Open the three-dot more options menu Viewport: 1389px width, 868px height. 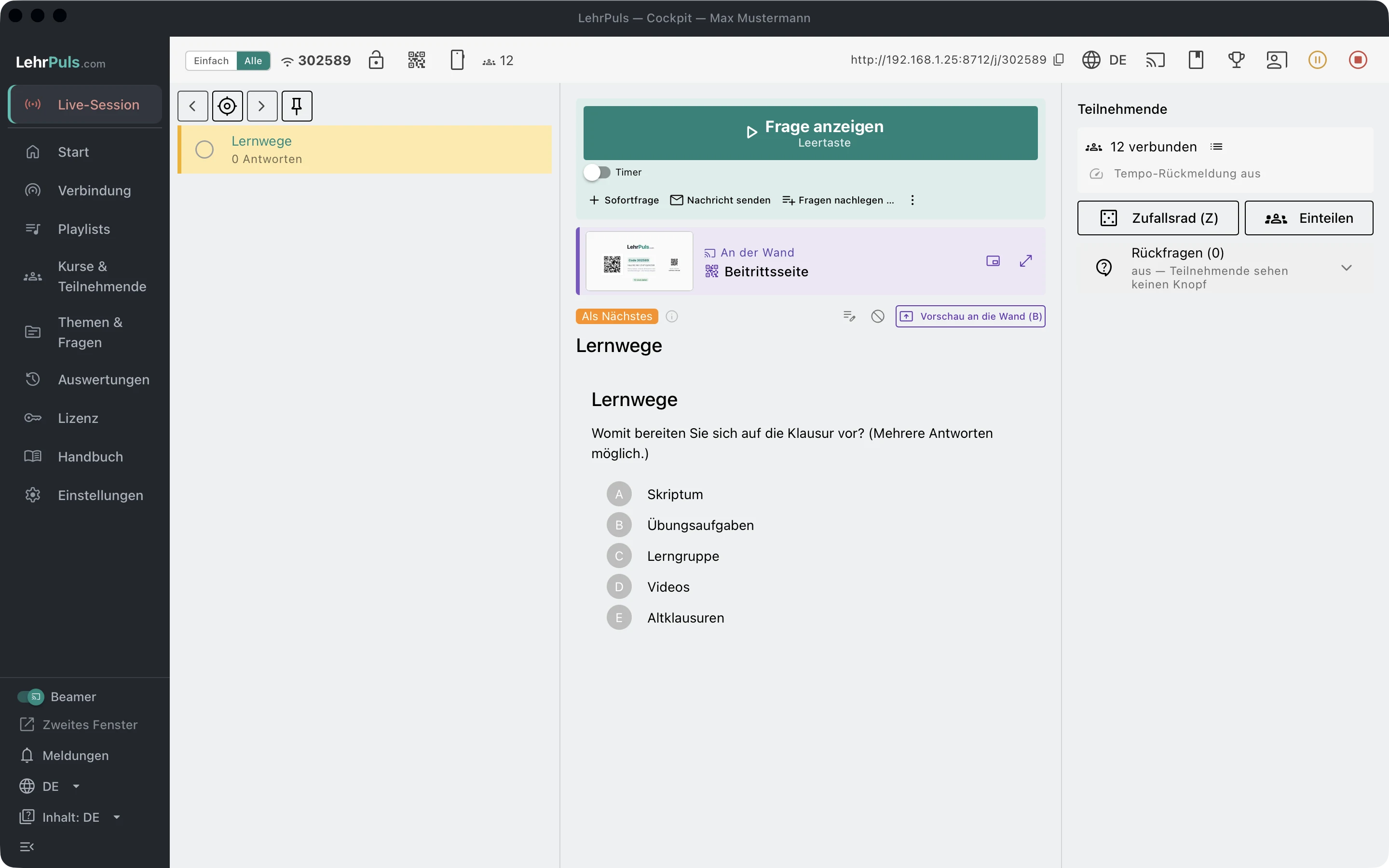(x=912, y=200)
